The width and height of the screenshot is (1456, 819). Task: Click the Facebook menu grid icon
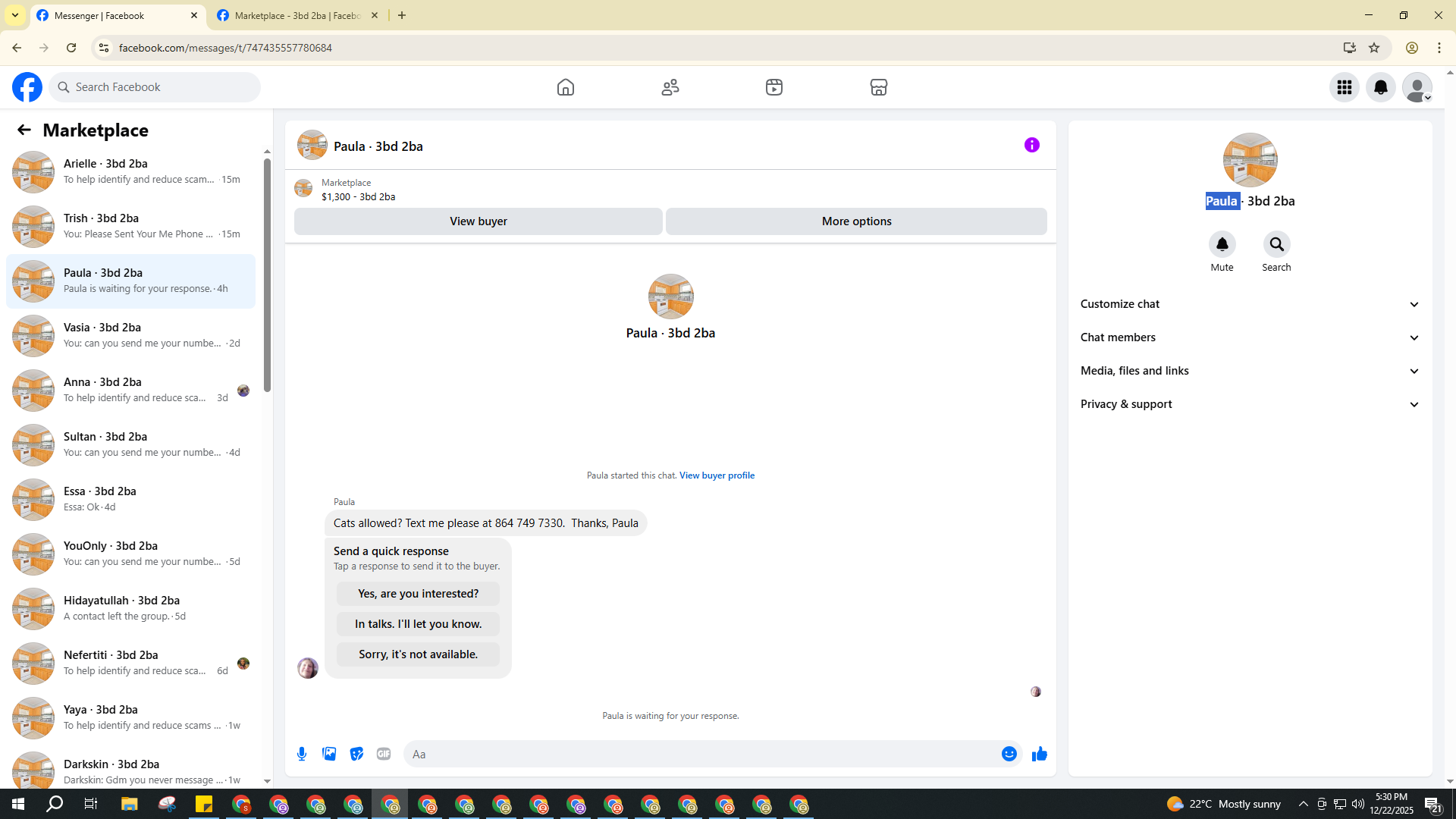click(1344, 87)
